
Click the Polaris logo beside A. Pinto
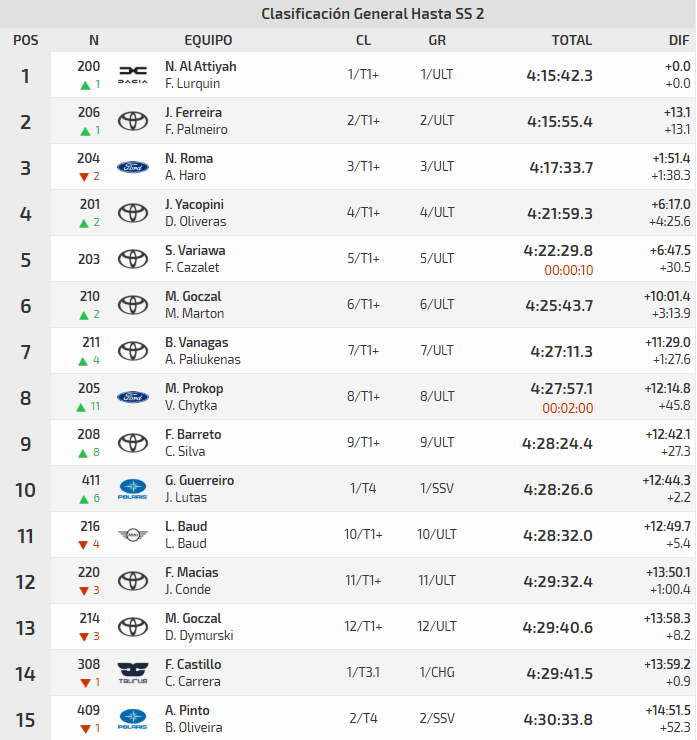133,720
